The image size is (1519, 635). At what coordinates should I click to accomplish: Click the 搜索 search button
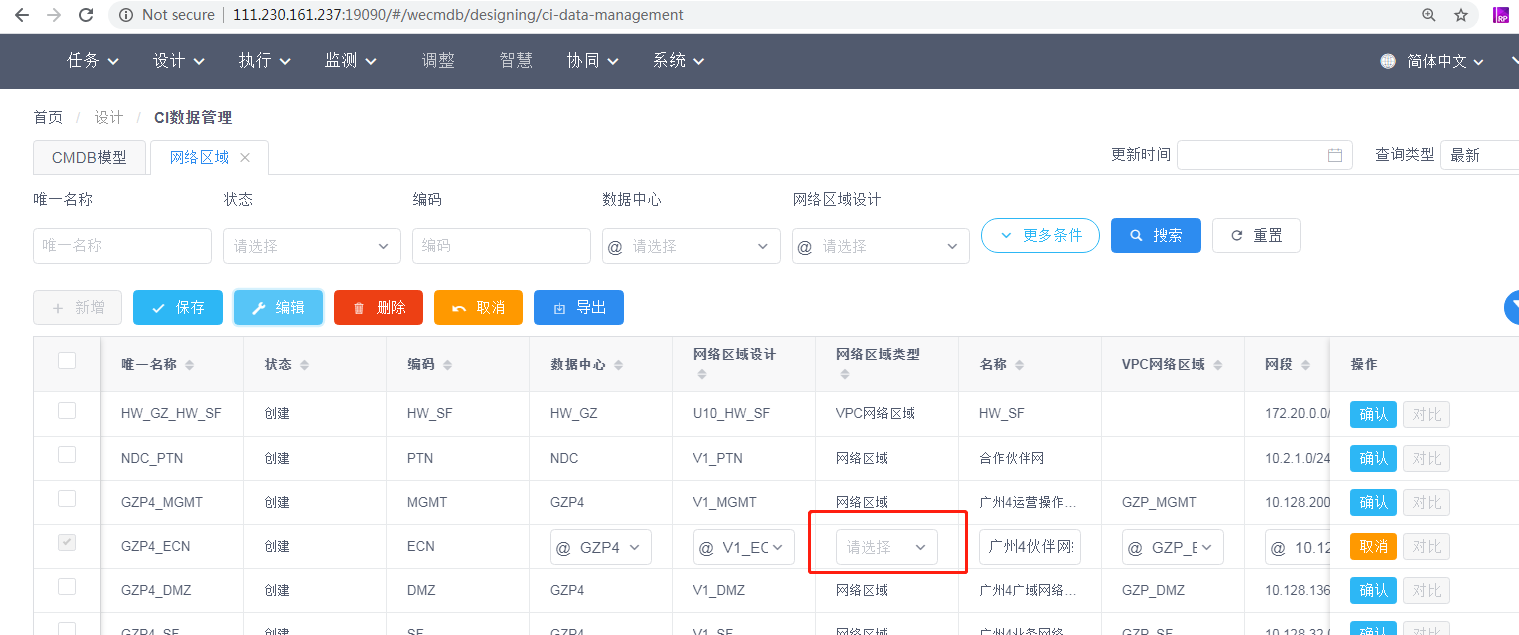[1155, 235]
